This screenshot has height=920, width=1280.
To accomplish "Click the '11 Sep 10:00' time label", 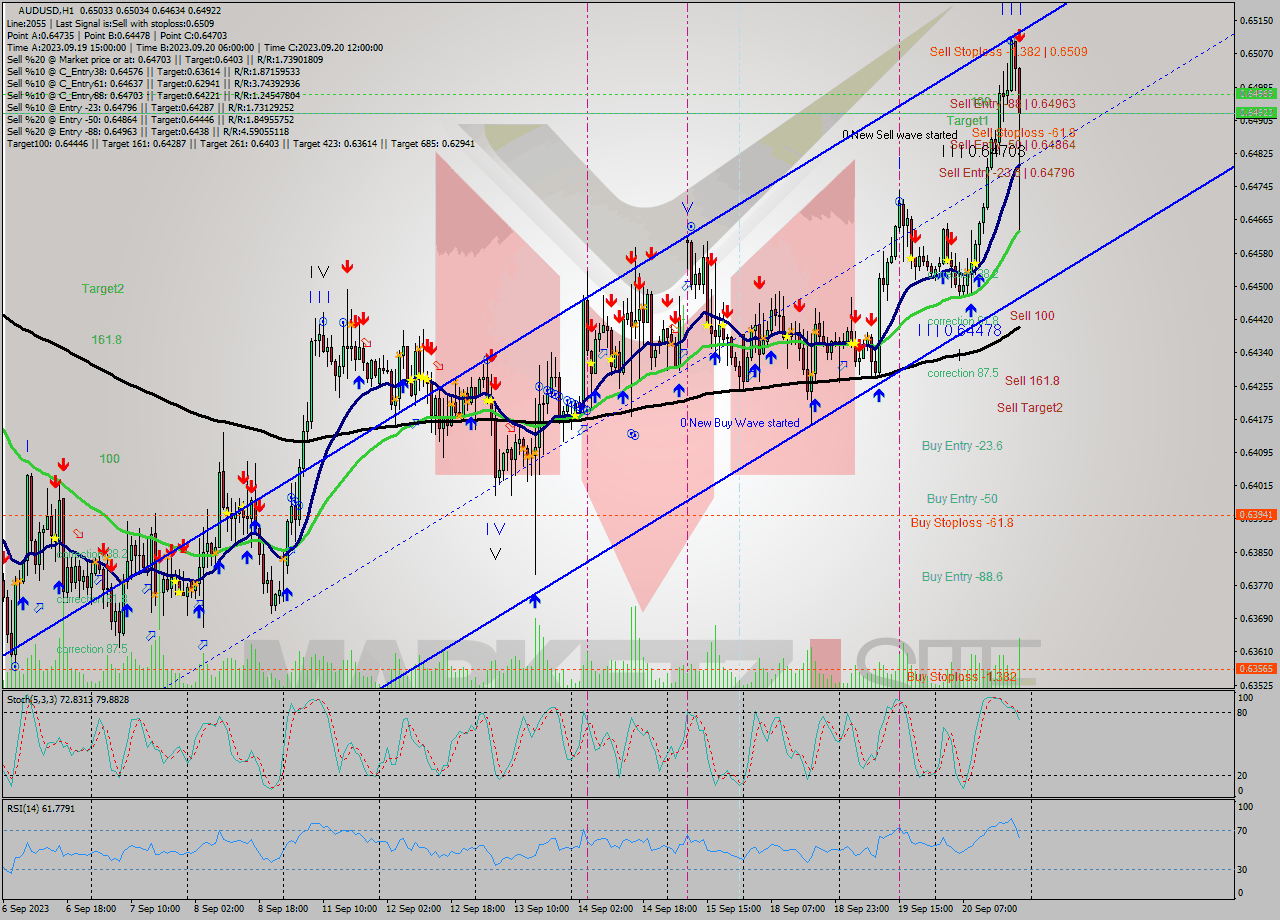I will coord(349,909).
